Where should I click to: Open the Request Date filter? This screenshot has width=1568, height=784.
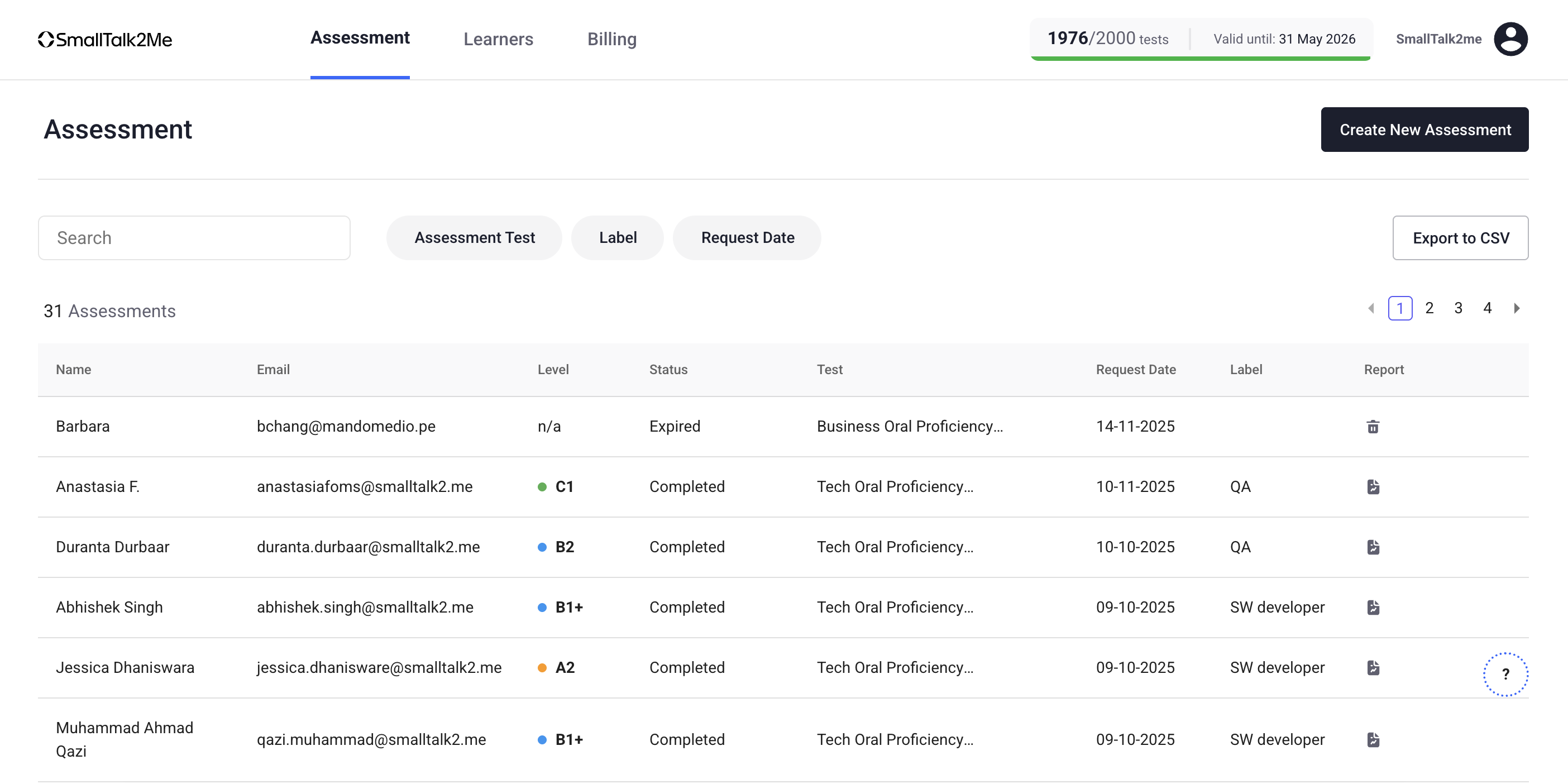click(x=747, y=237)
